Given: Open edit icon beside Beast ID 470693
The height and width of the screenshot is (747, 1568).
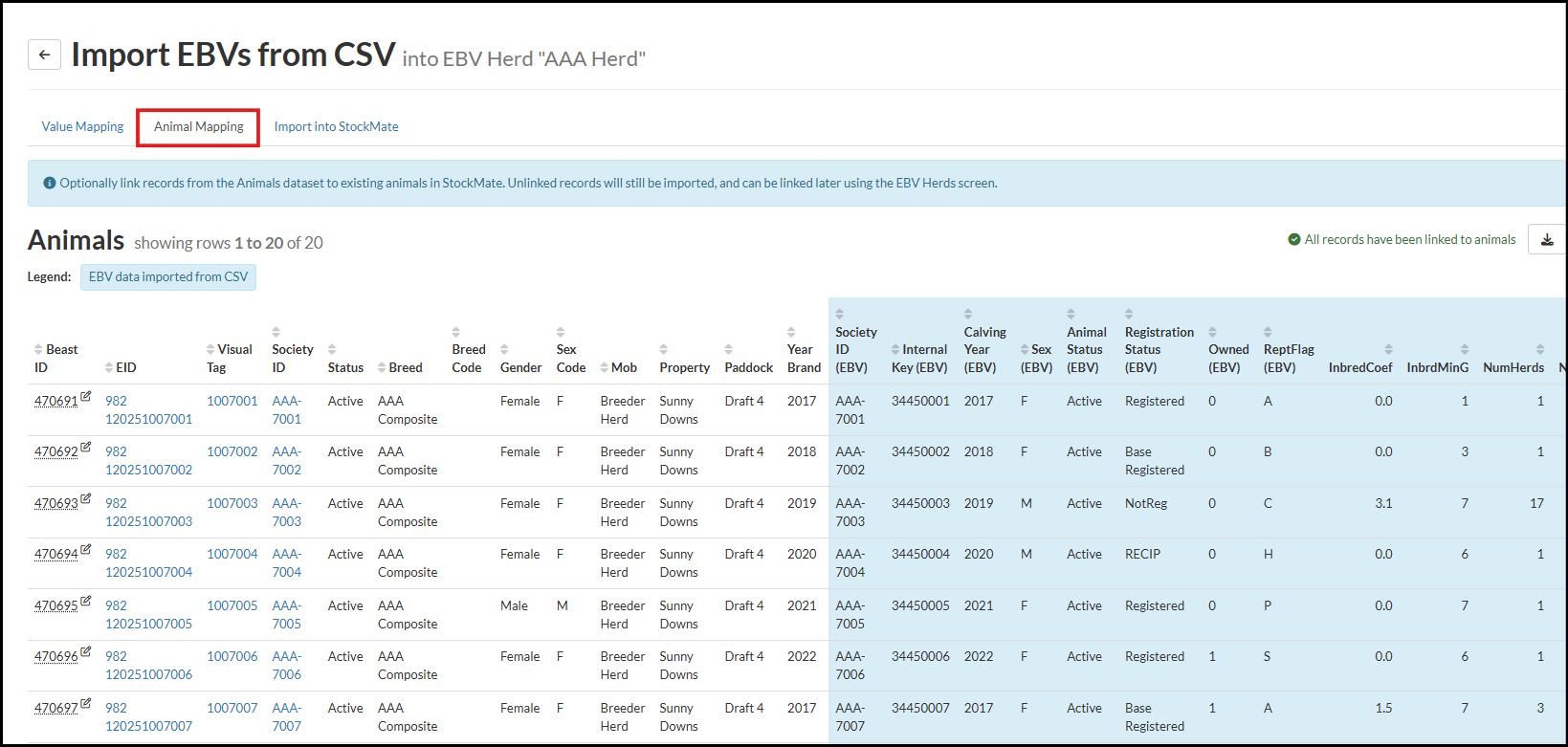Looking at the screenshot, I should coord(86,498).
